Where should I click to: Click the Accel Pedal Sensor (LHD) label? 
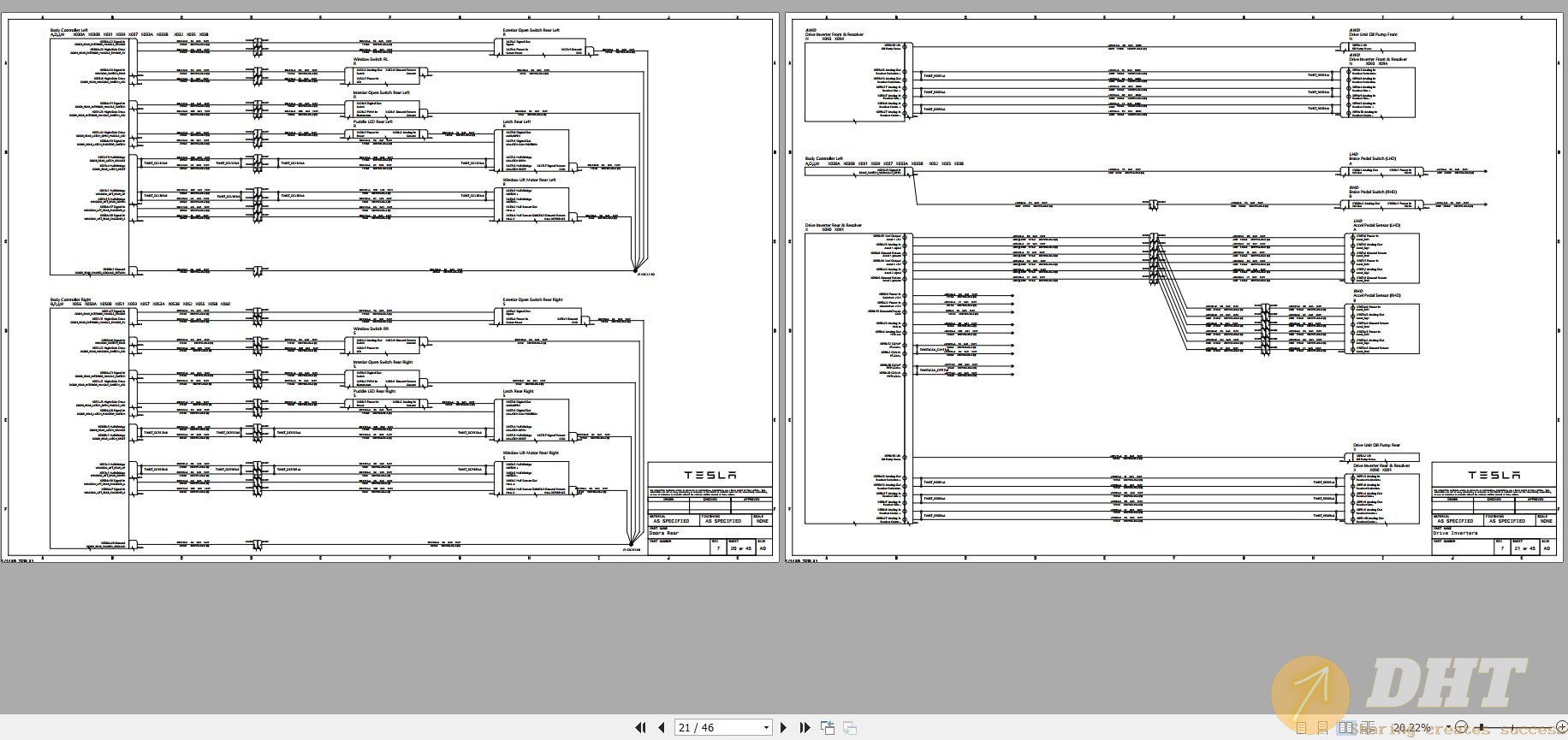coord(1377,225)
